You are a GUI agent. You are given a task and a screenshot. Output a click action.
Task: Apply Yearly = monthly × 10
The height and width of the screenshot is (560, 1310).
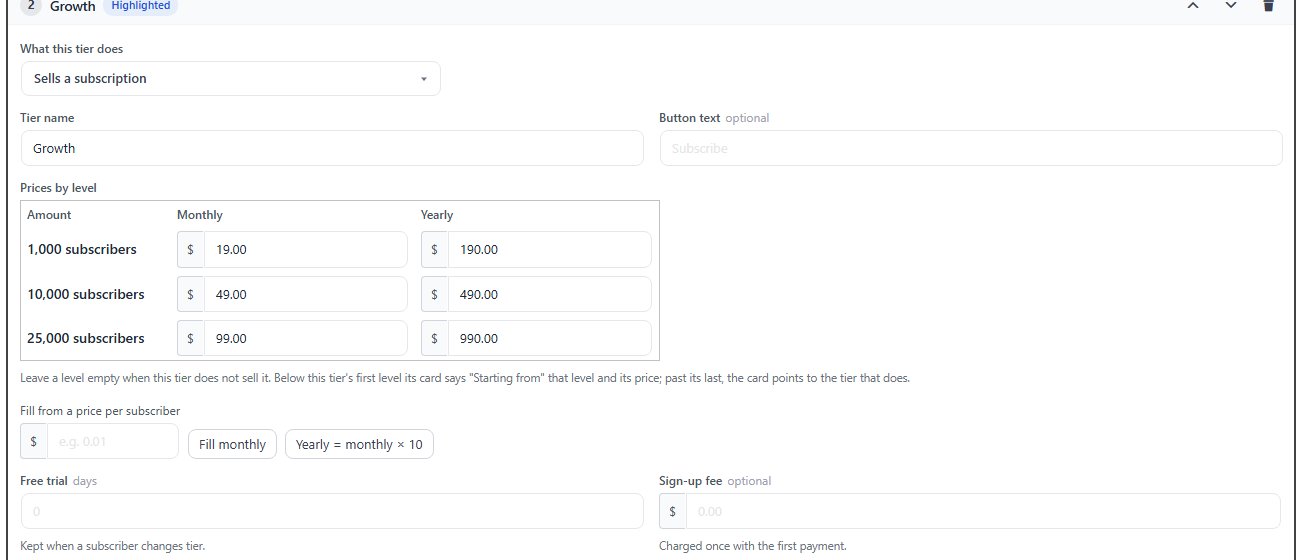[359, 444]
